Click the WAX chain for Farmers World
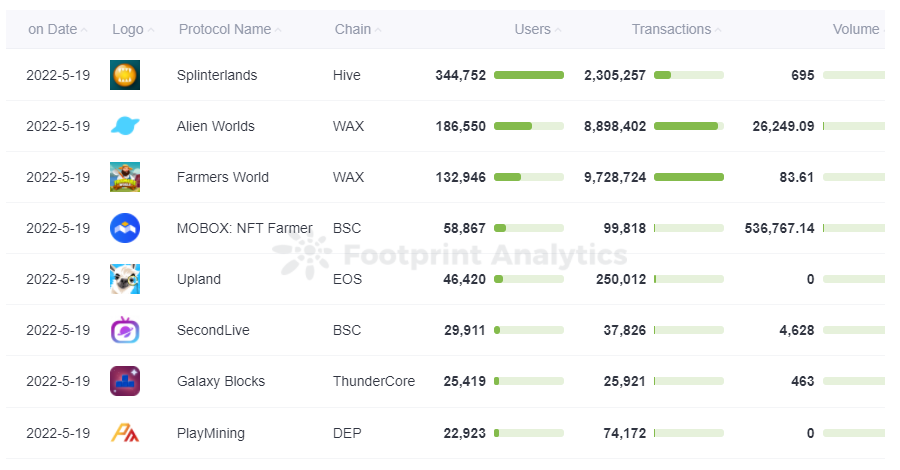The image size is (900, 470). coord(348,177)
